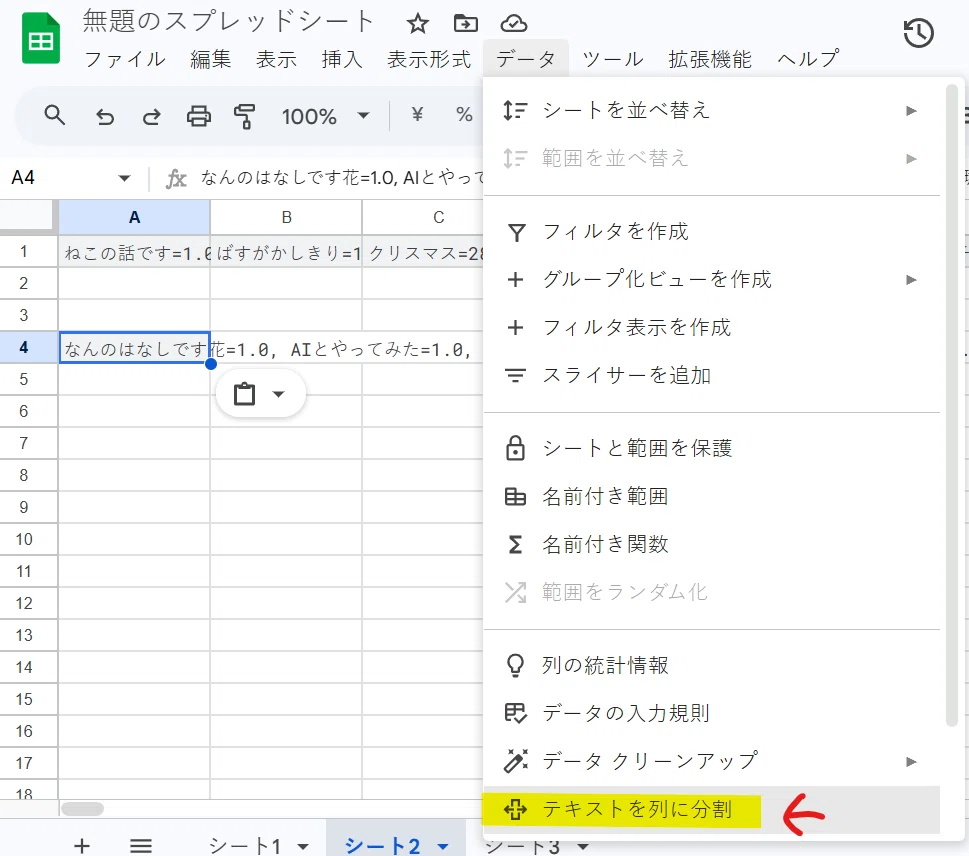Choose 列の統計情報
Screen dimensions: 969x856
point(711,665)
